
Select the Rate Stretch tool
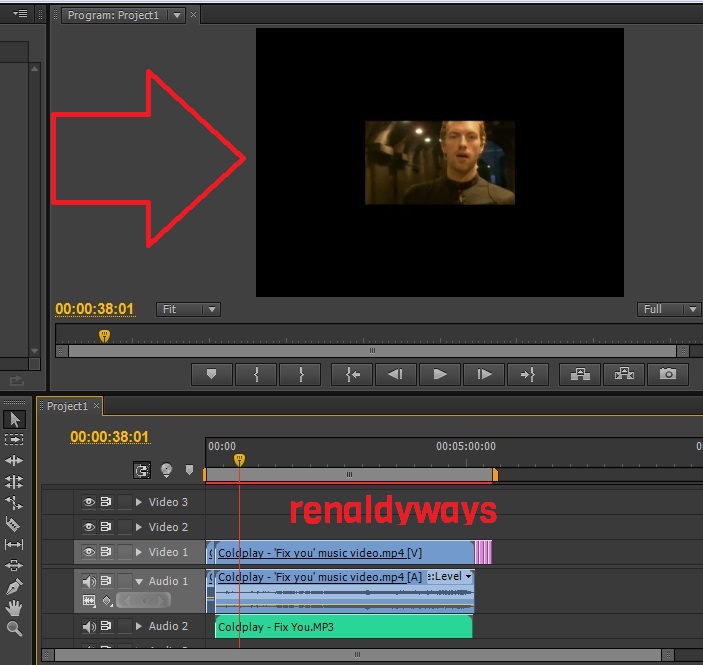coord(14,503)
